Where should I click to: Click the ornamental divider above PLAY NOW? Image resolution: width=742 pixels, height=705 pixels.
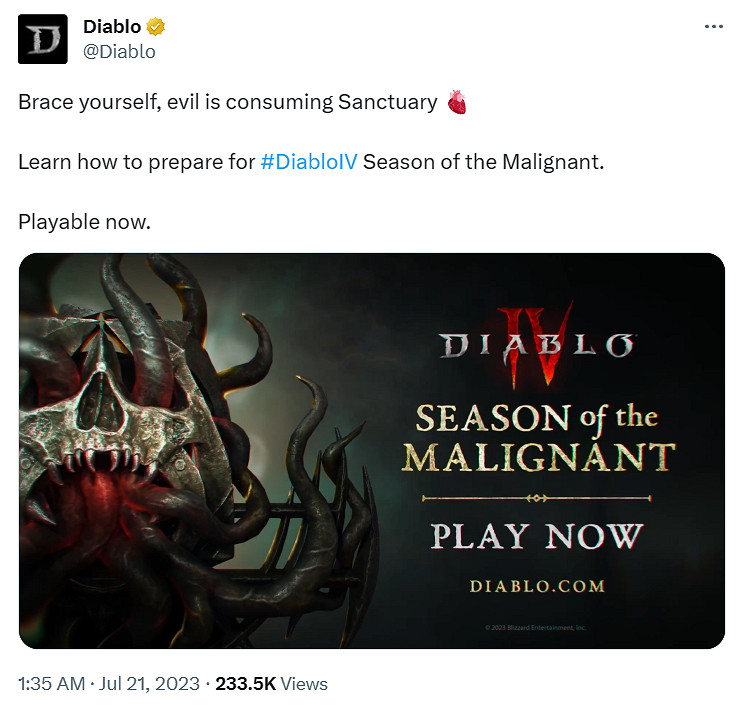coord(537,498)
